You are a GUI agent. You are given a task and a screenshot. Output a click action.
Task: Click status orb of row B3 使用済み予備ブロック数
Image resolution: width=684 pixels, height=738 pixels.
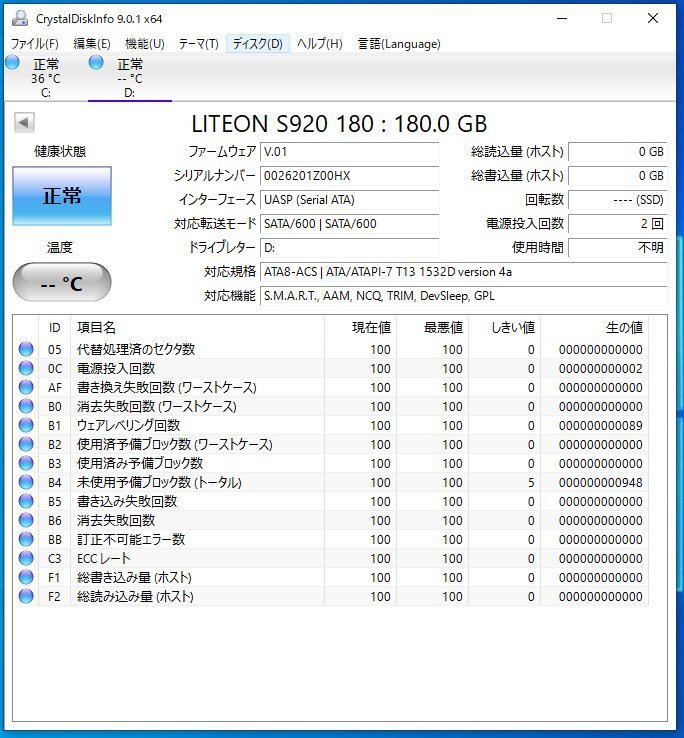26,463
